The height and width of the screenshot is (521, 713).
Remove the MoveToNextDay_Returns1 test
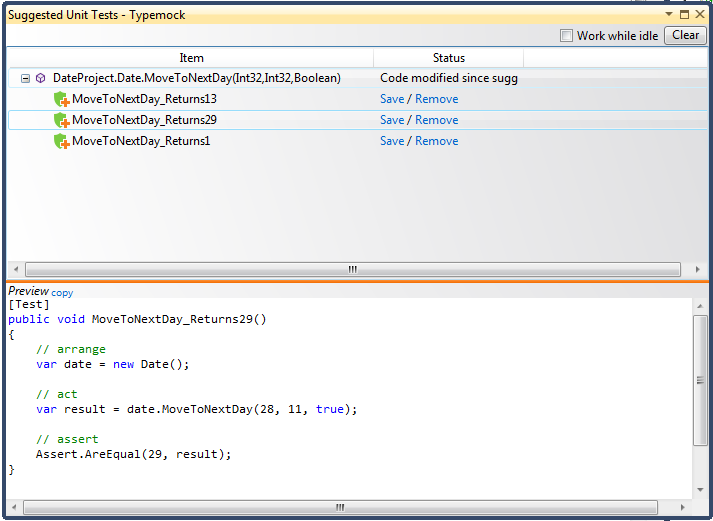437,141
